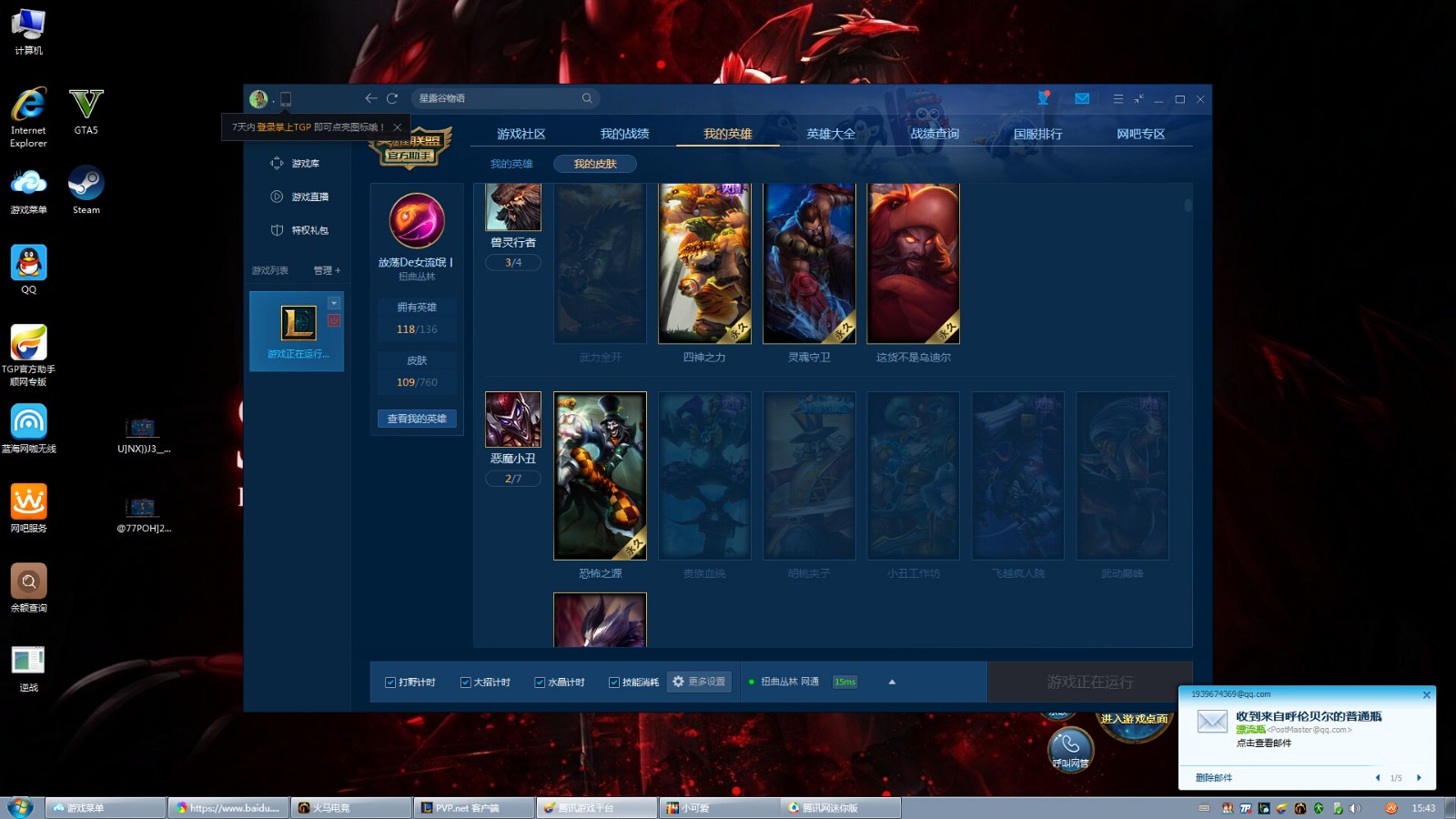The height and width of the screenshot is (819, 1456).
Task: Click the red power icon on game tile
Action: click(334, 320)
